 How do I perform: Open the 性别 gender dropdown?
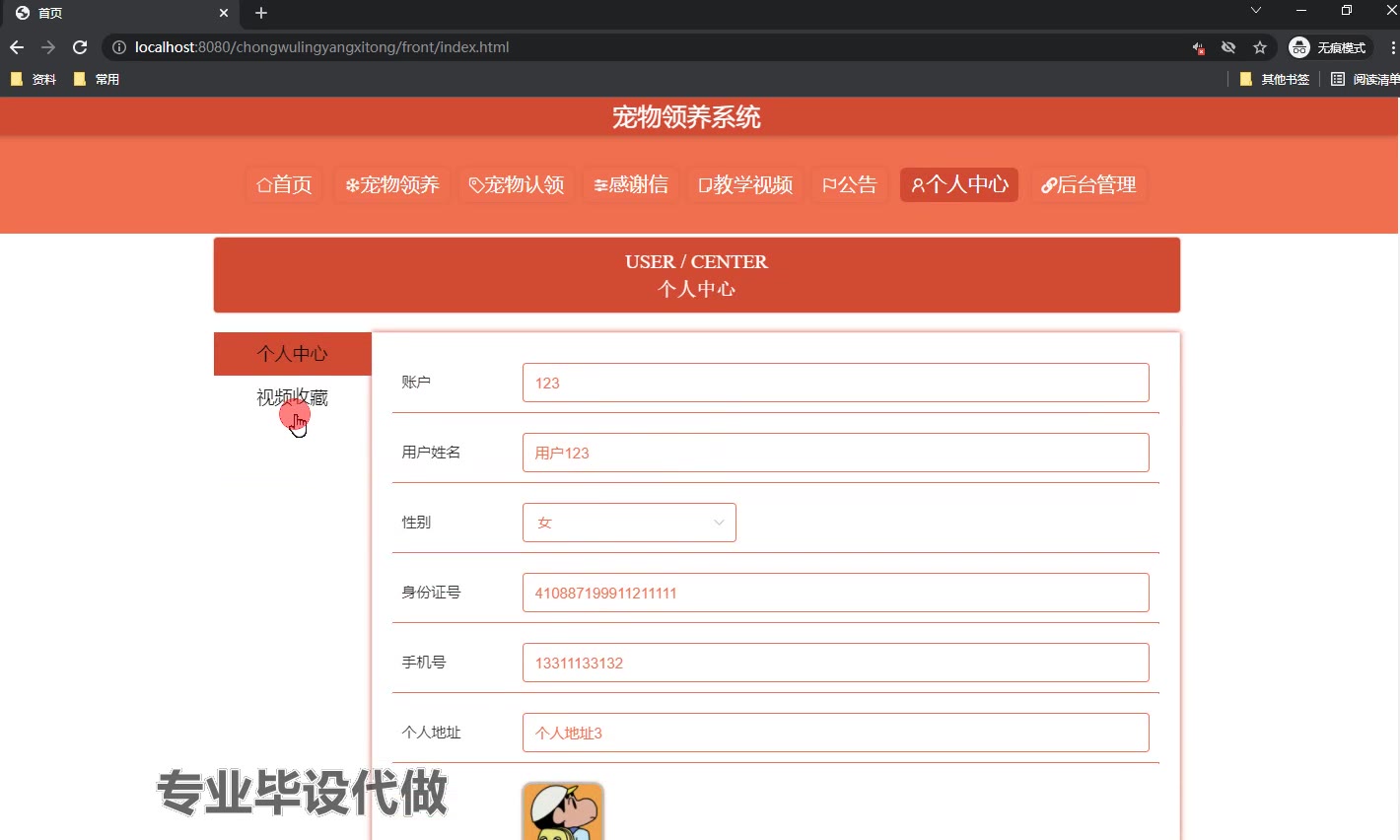[x=629, y=523]
